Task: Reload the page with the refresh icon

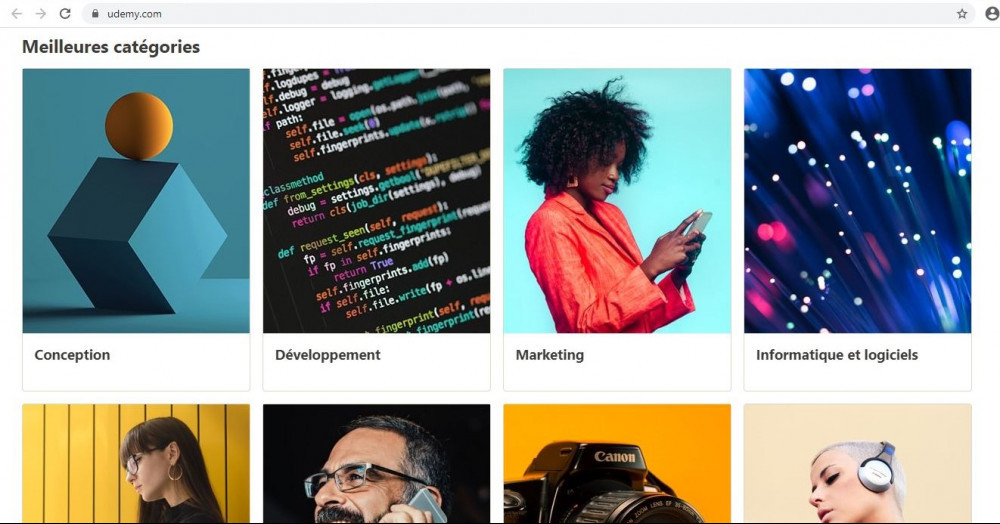Action: click(x=65, y=13)
